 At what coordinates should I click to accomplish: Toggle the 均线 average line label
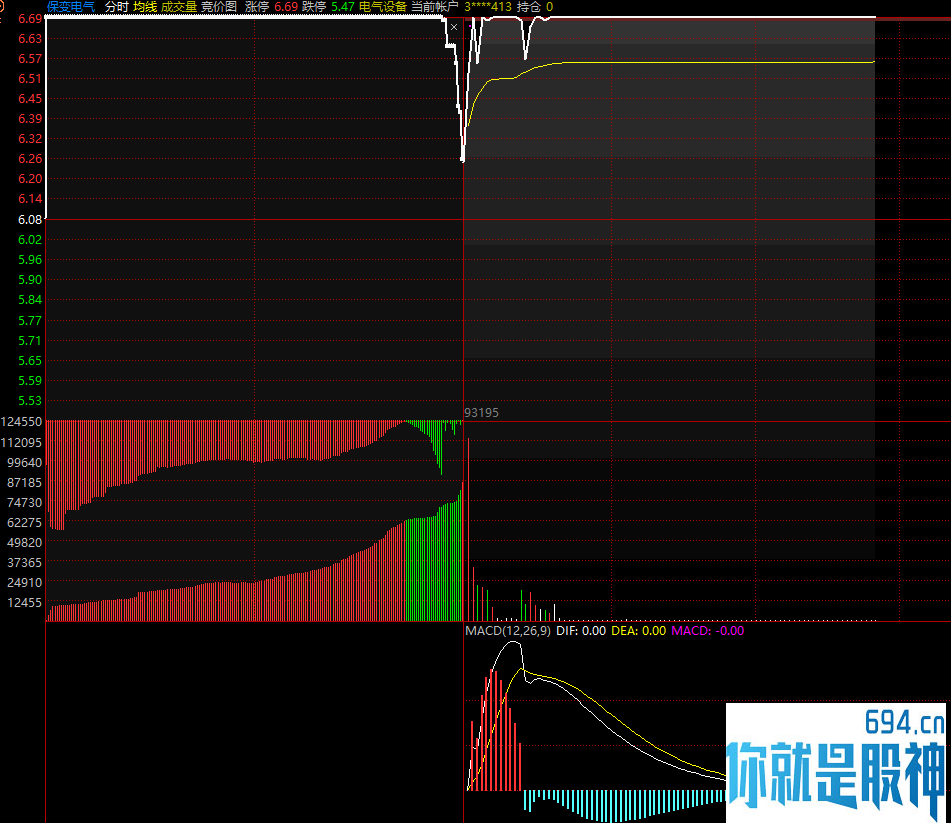click(145, 7)
